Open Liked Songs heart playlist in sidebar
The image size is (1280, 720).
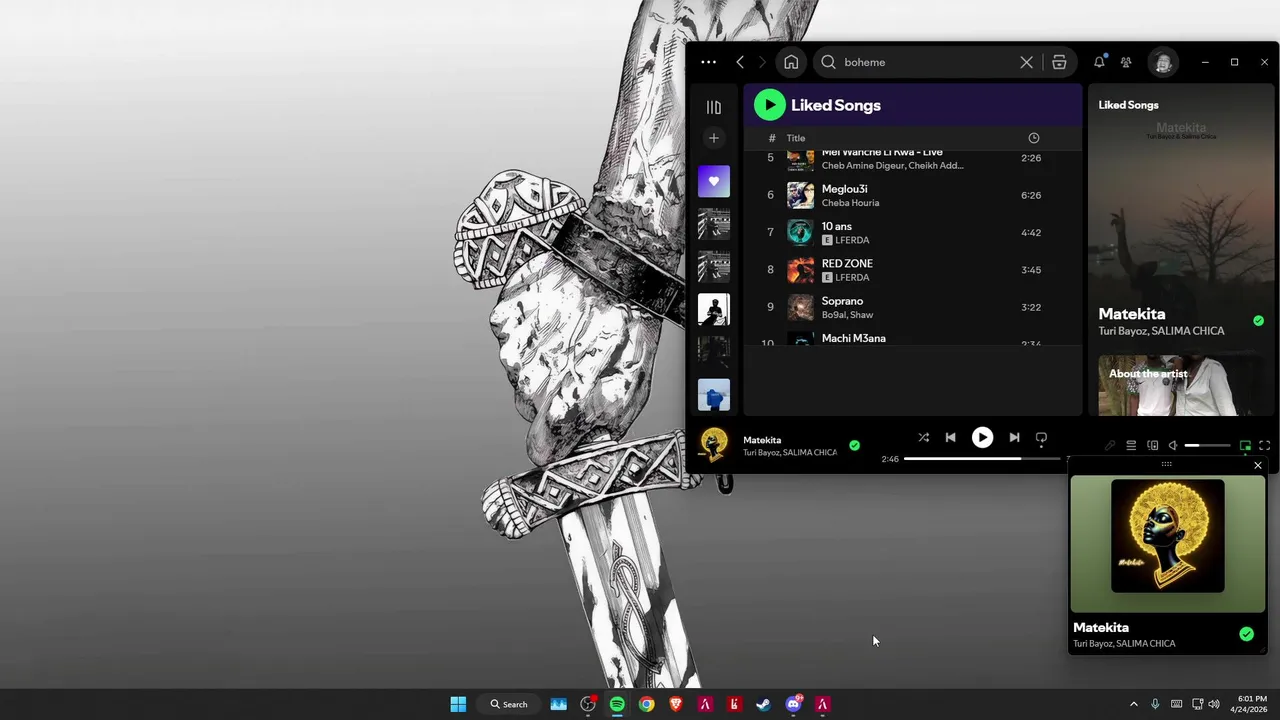pyautogui.click(x=714, y=181)
